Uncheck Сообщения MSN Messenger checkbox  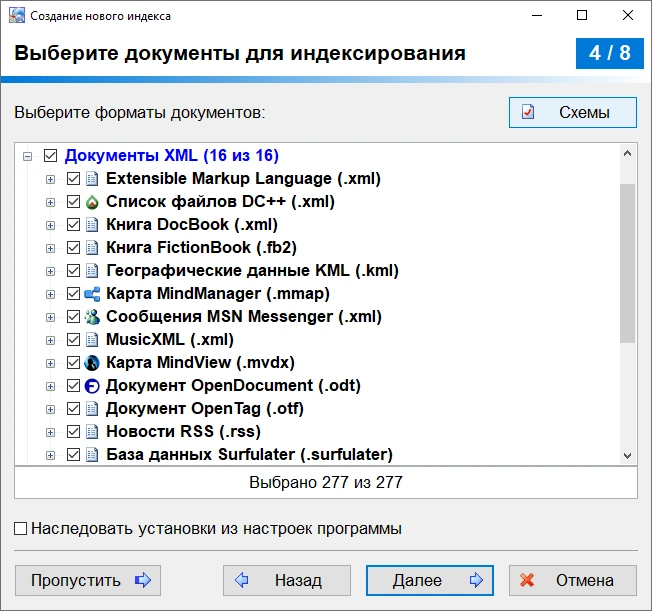[74, 317]
